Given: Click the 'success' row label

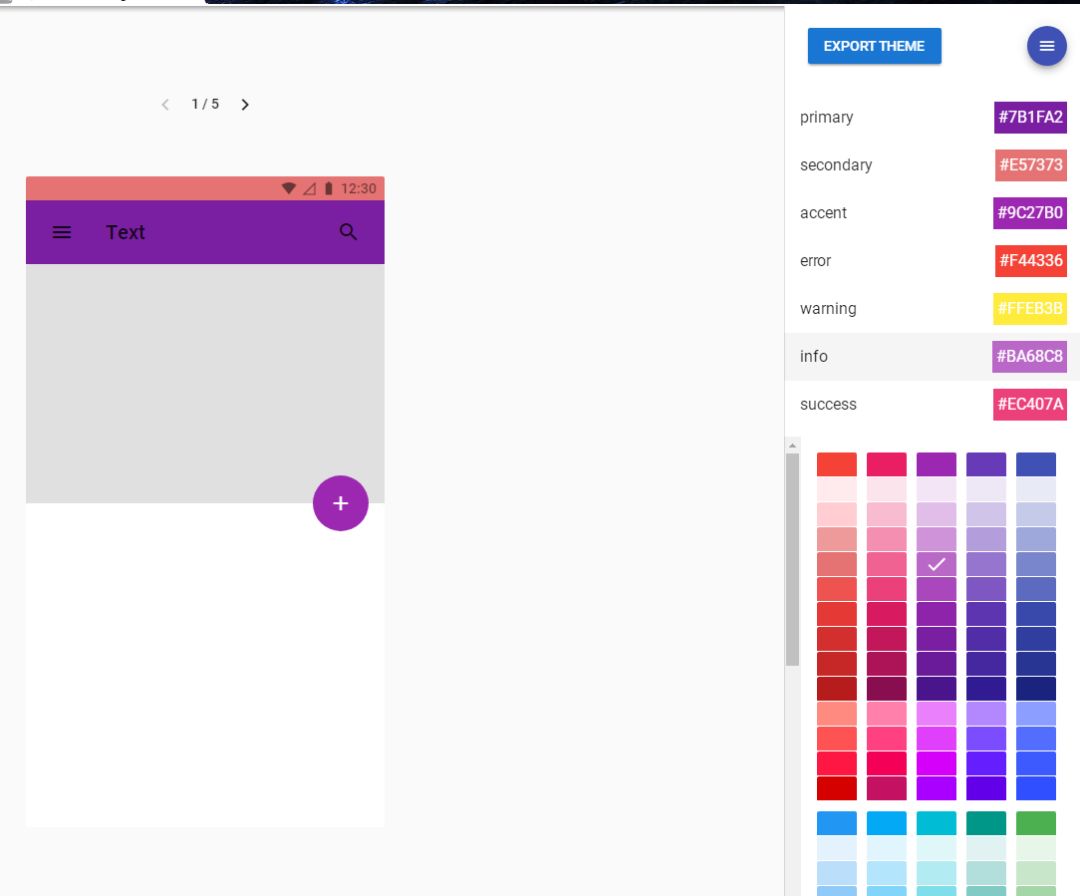Looking at the screenshot, I should click(828, 404).
